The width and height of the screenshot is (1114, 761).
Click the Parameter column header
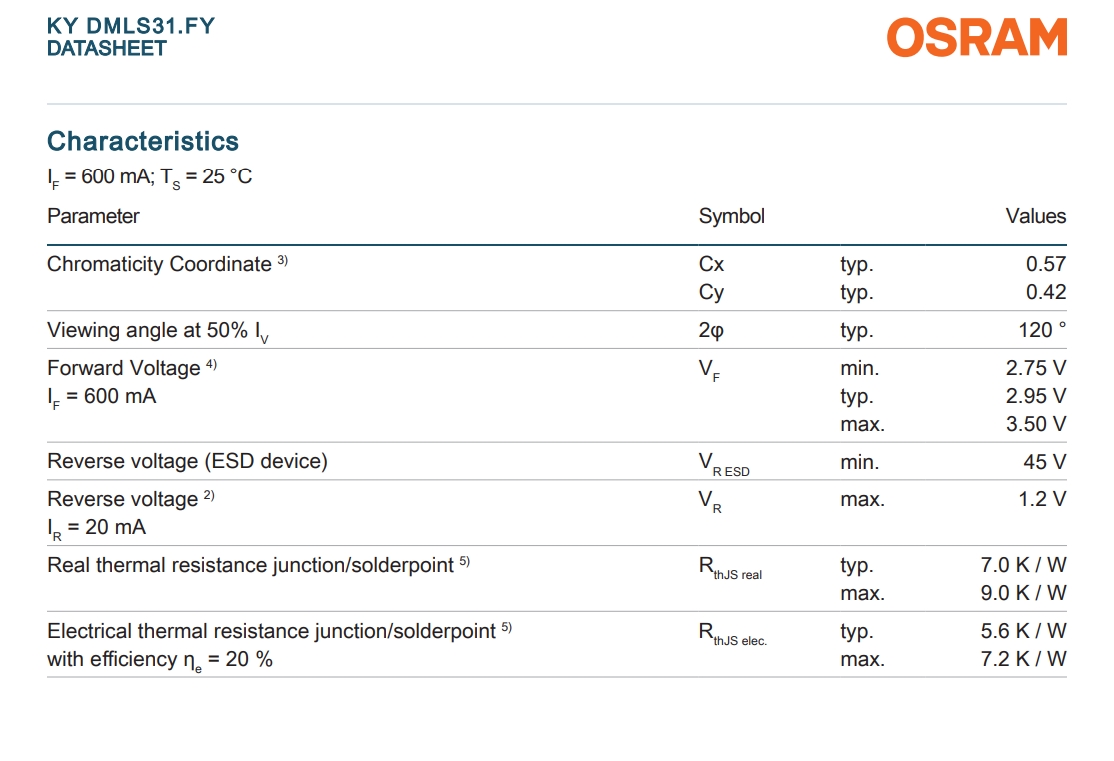pos(93,216)
